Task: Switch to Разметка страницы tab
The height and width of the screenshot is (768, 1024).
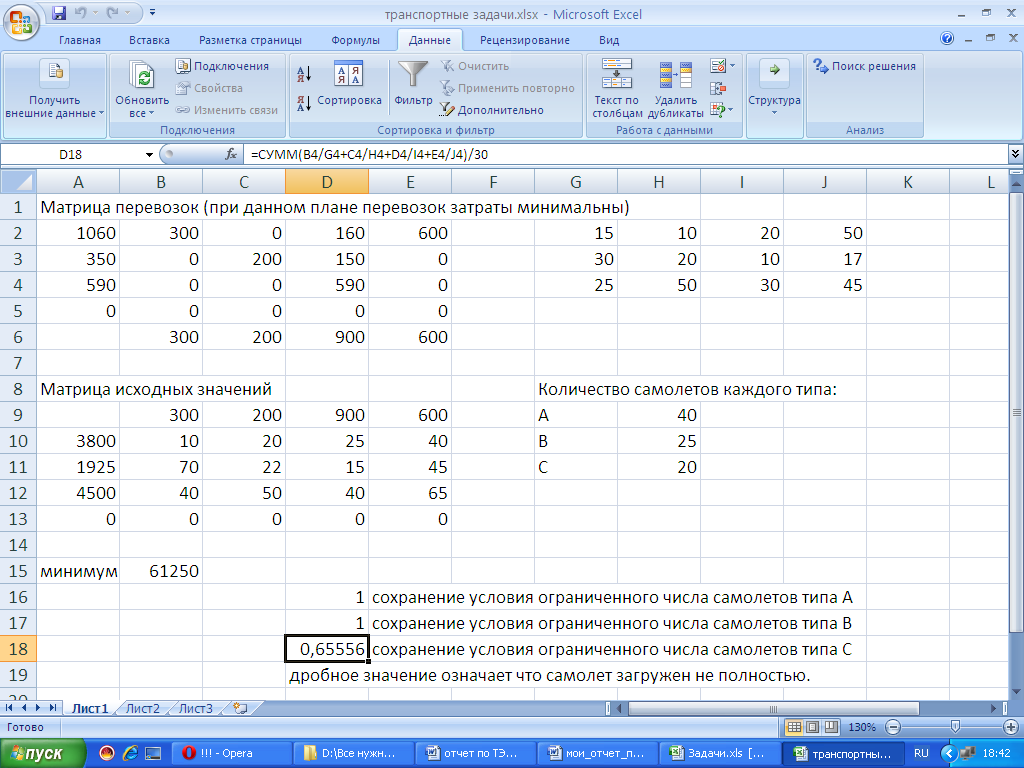Action: pyautogui.click(x=250, y=40)
